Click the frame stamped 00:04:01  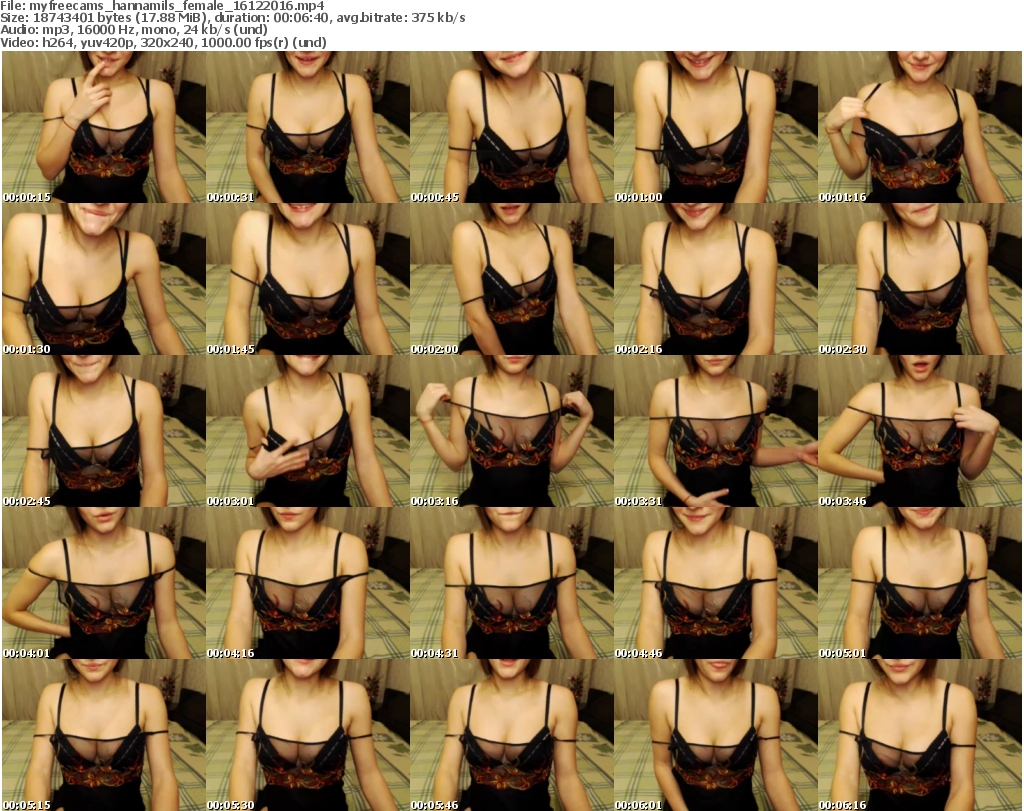[104, 584]
